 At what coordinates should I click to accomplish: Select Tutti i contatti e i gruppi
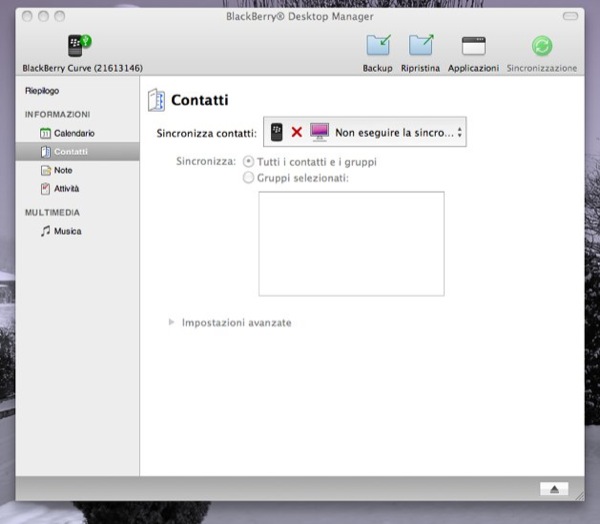tap(248, 162)
